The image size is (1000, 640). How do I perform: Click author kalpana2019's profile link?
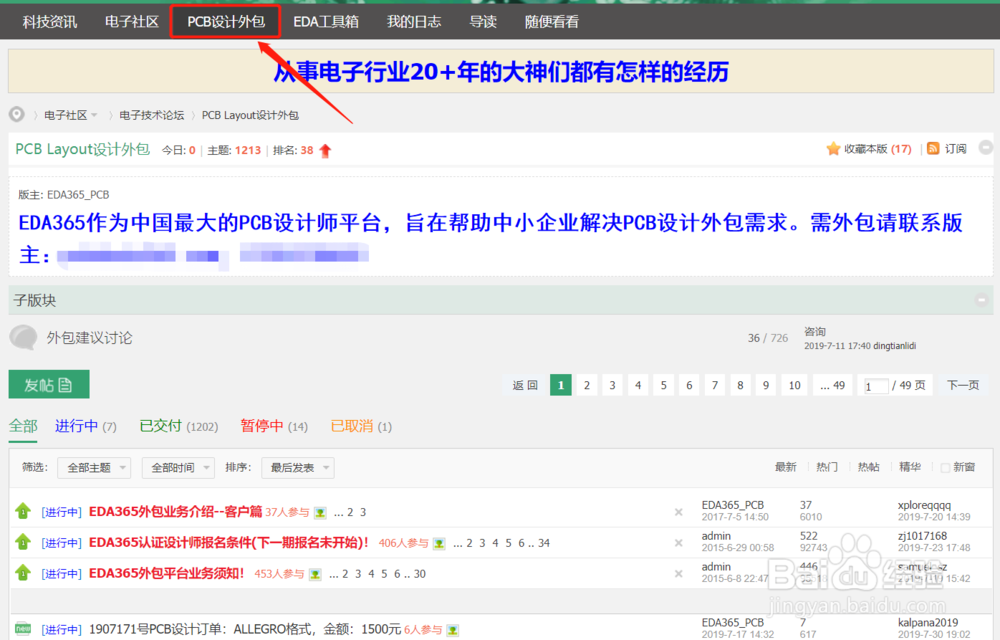click(928, 622)
